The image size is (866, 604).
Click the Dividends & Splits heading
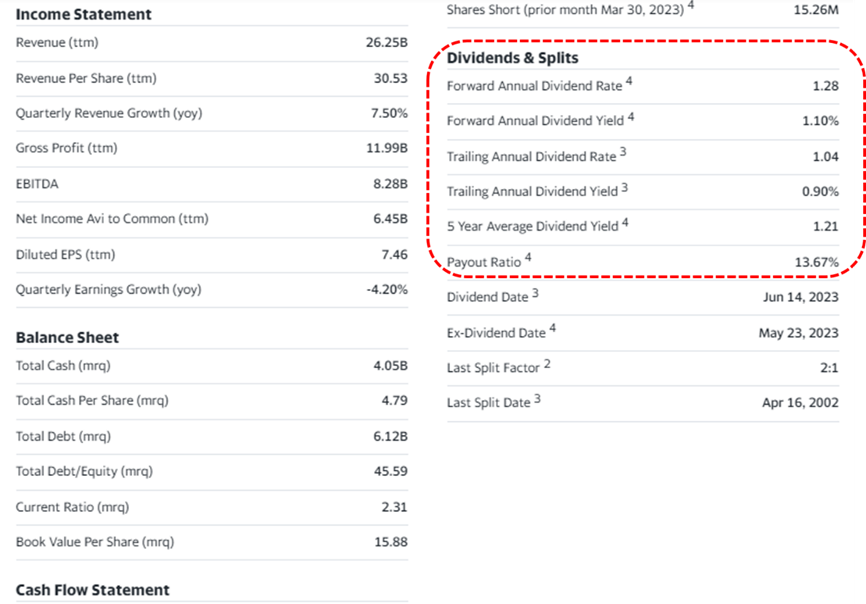click(x=512, y=58)
